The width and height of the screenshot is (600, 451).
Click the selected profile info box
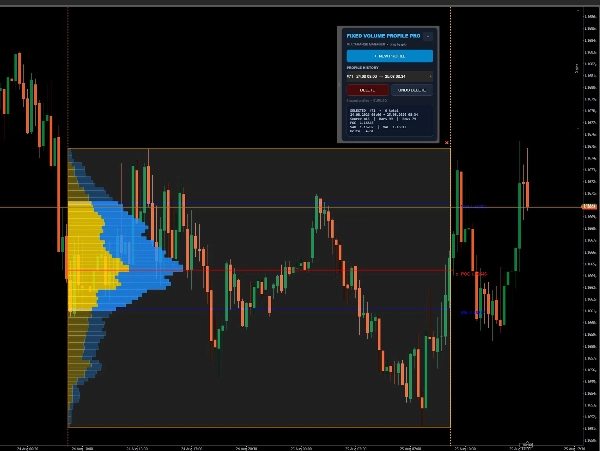point(390,121)
